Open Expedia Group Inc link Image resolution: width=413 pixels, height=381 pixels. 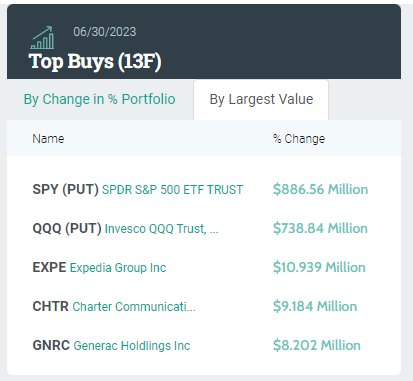(118, 268)
